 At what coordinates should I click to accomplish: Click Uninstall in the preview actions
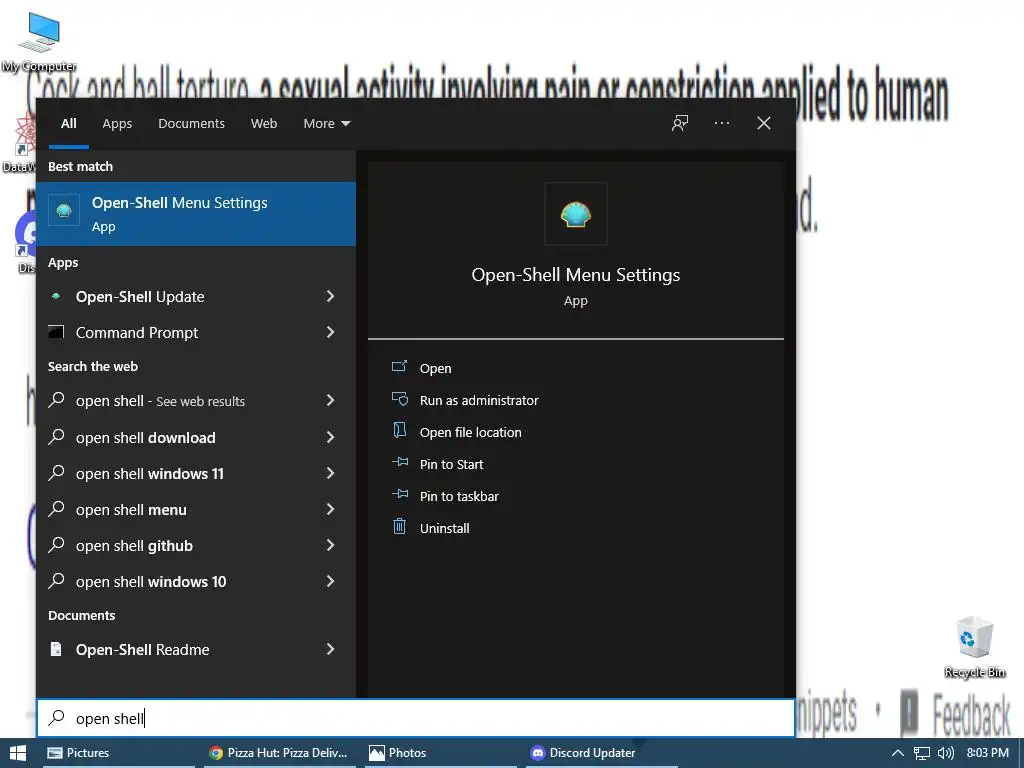[430, 528]
